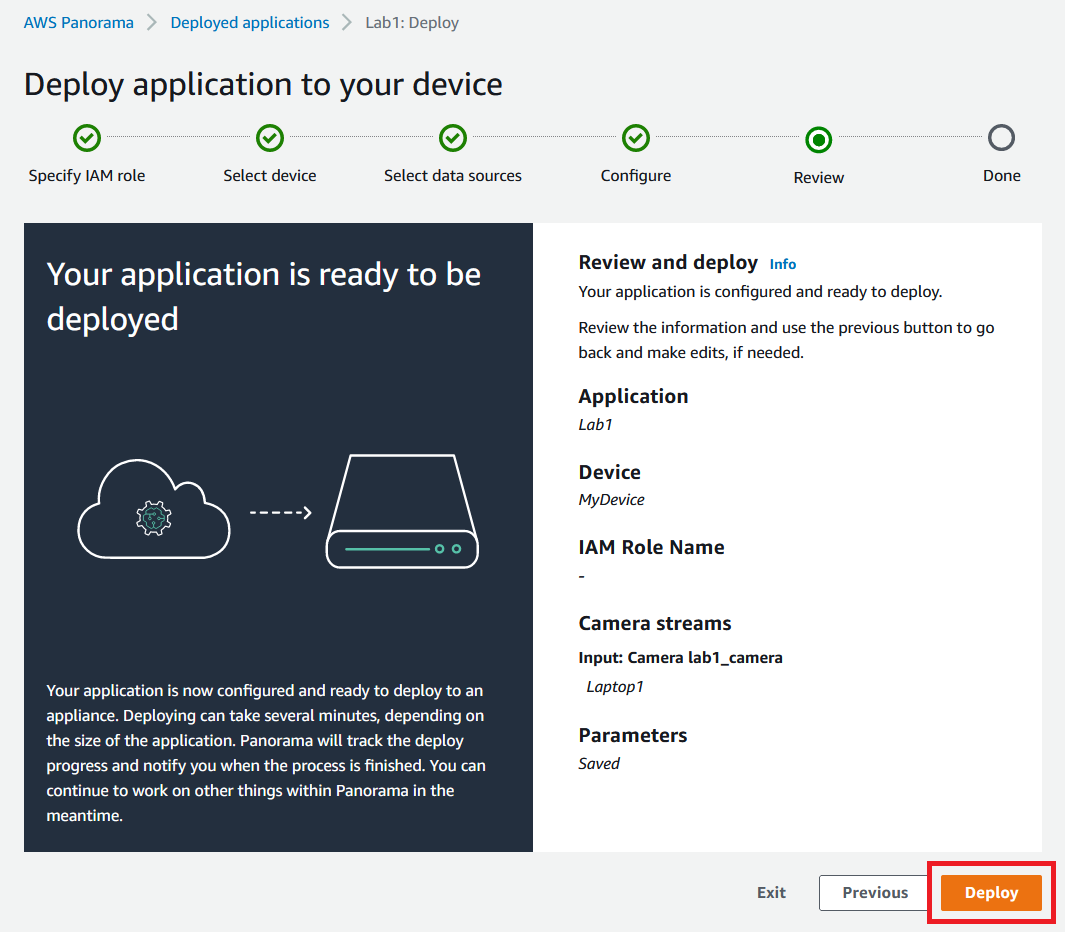Select the Review step label
1065x932 pixels.
[818, 177]
